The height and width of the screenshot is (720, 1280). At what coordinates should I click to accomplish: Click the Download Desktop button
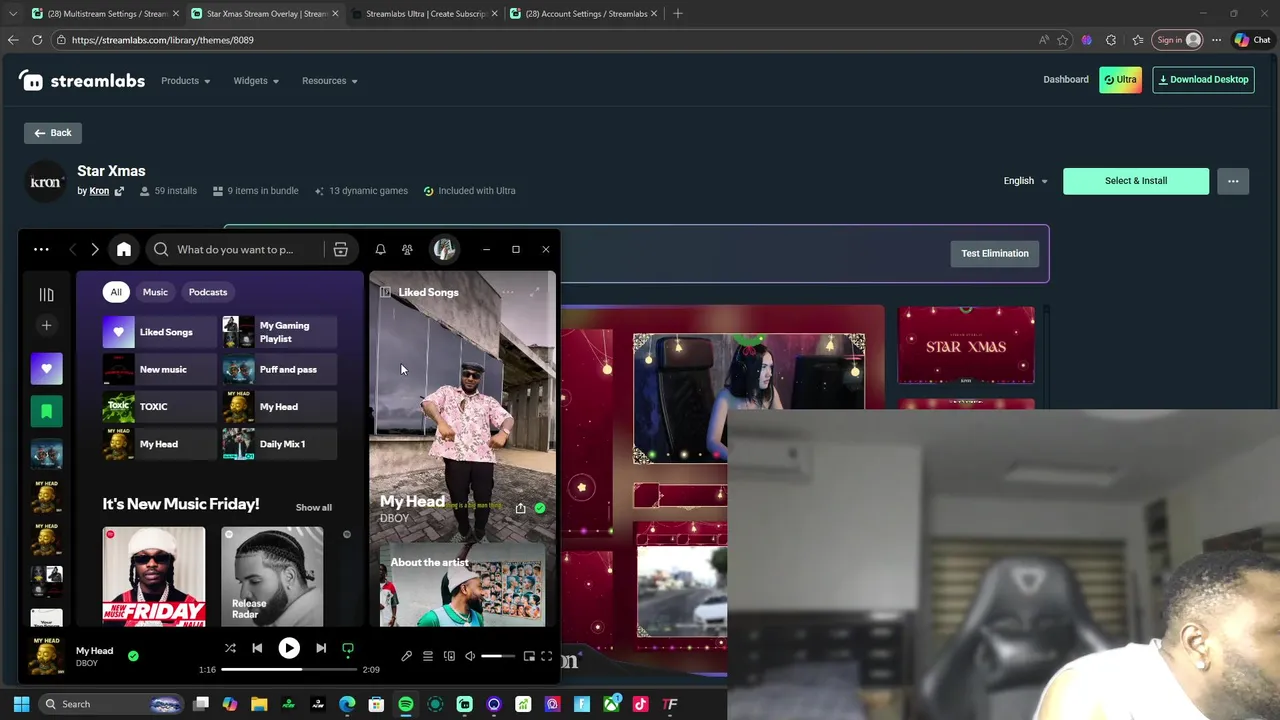[x=1203, y=80]
